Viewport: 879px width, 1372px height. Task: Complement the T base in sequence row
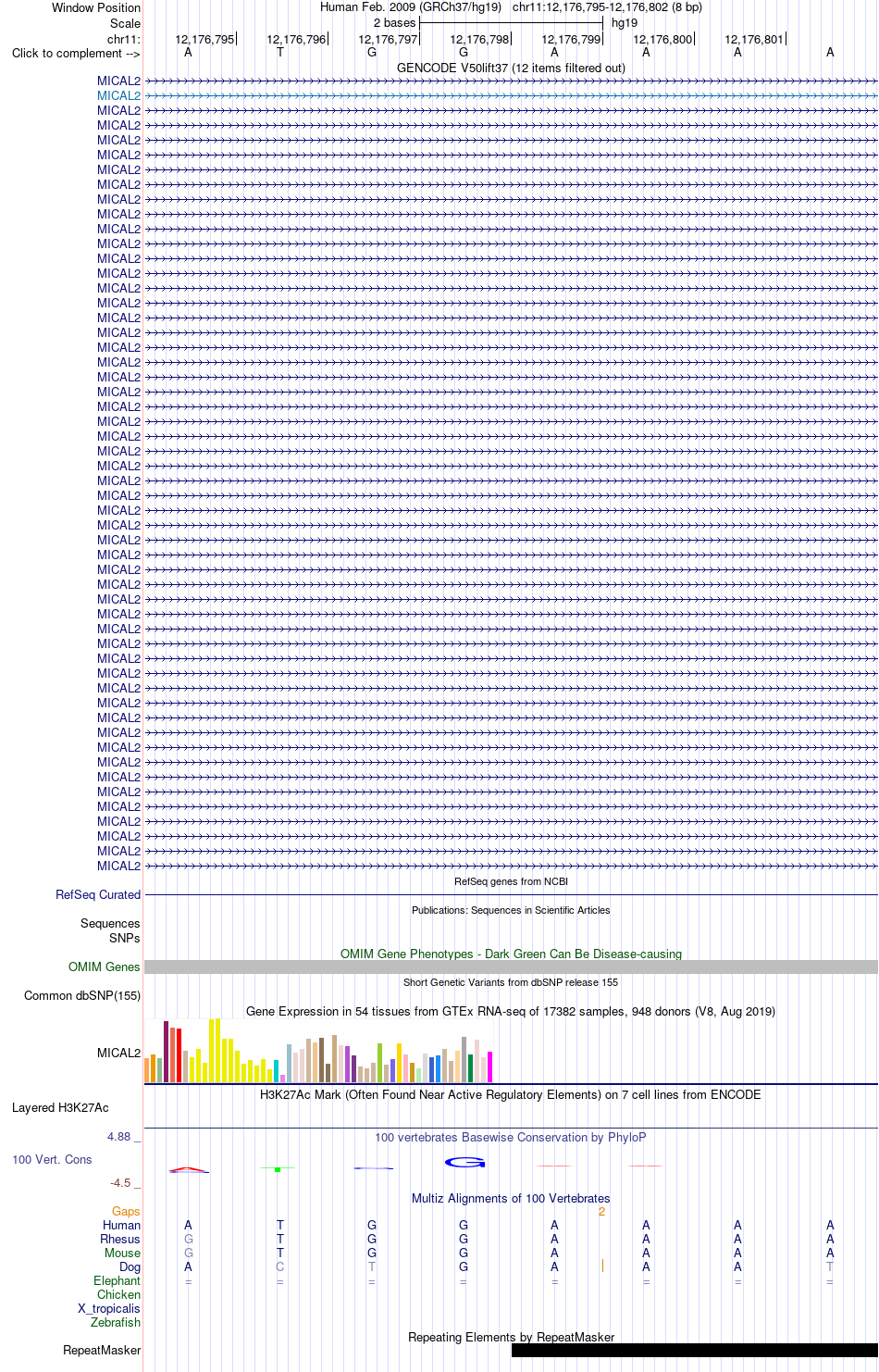(x=280, y=53)
